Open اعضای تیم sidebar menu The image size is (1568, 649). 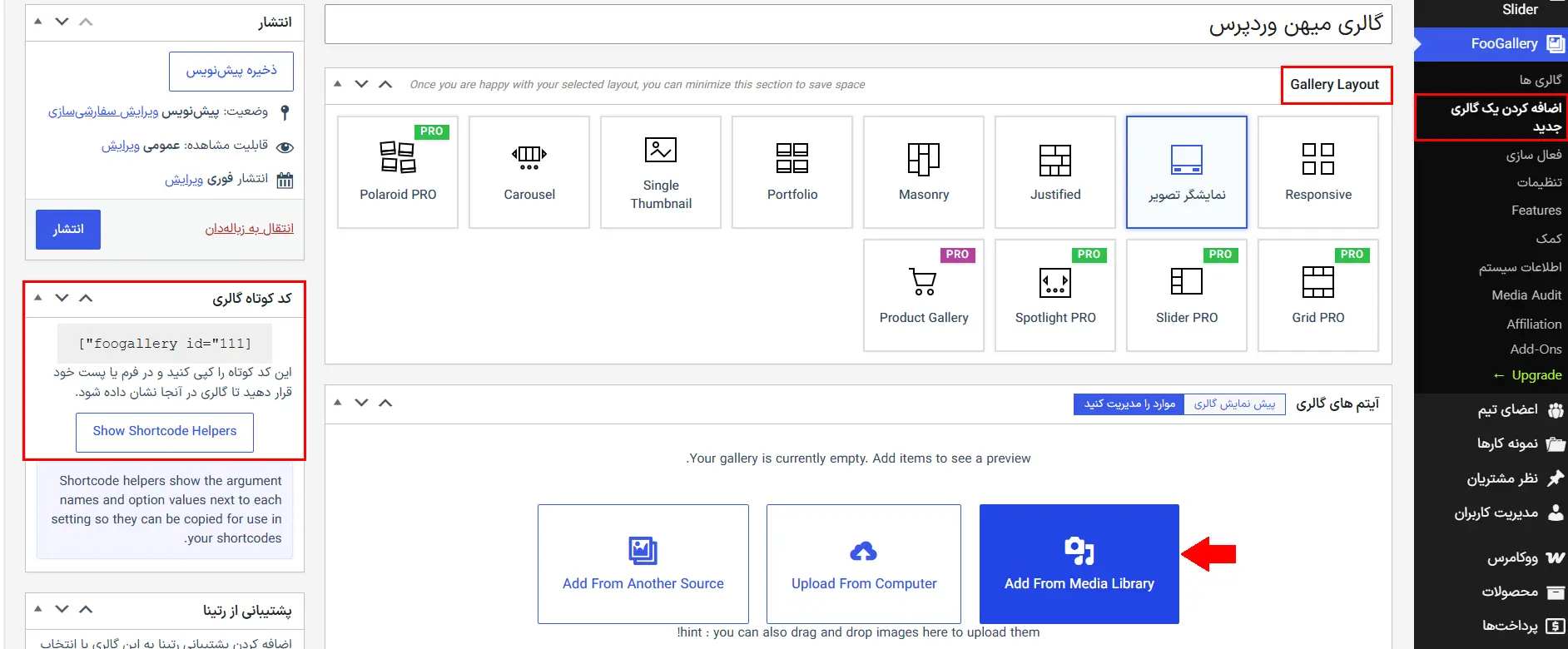click(1491, 409)
